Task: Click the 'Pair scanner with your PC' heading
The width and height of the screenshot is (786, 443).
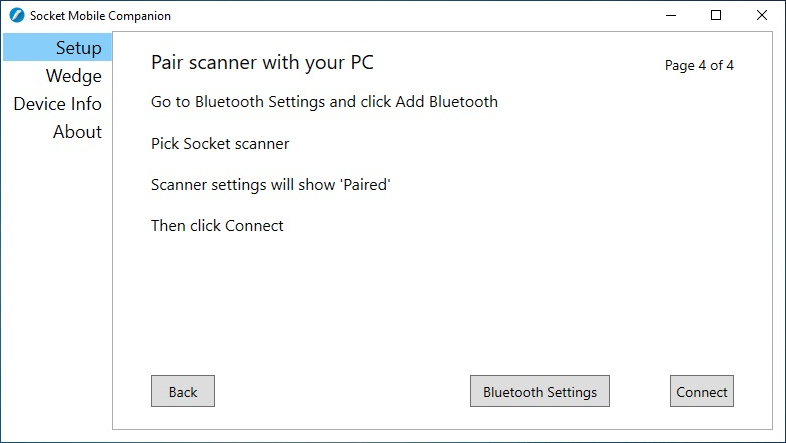Action: 262,63
